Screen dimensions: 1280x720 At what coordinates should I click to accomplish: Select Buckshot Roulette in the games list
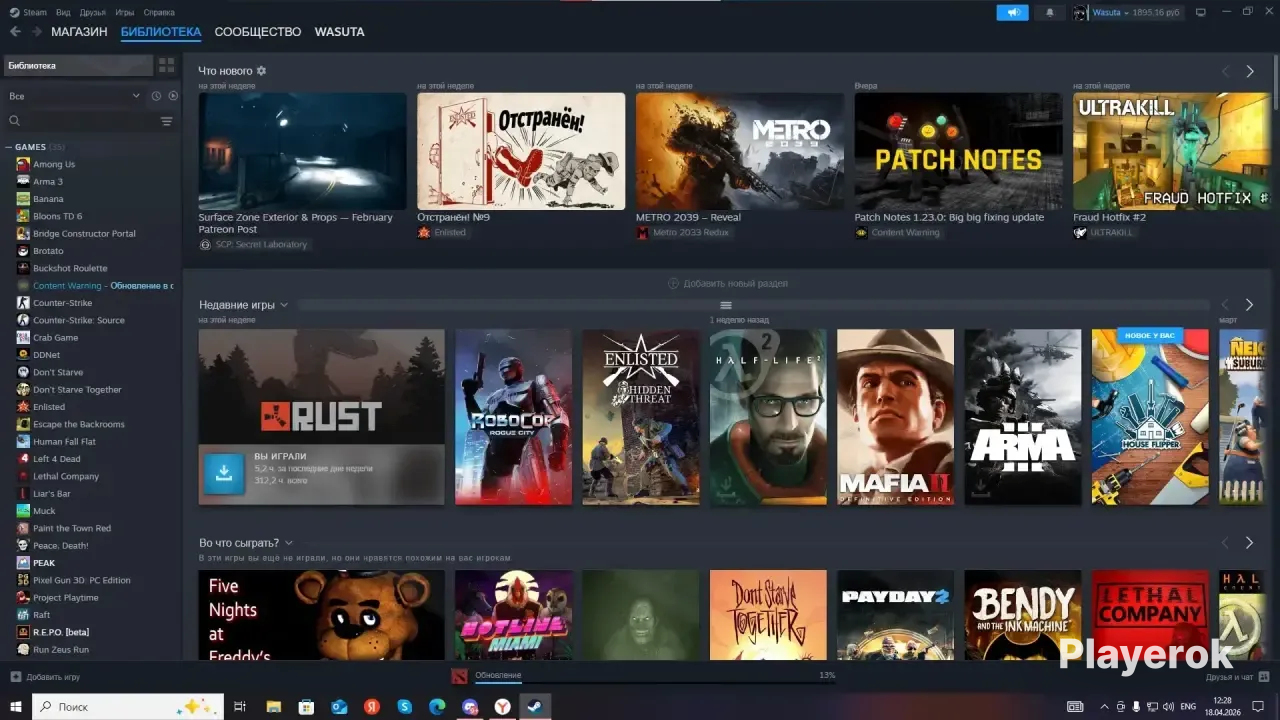70,268
